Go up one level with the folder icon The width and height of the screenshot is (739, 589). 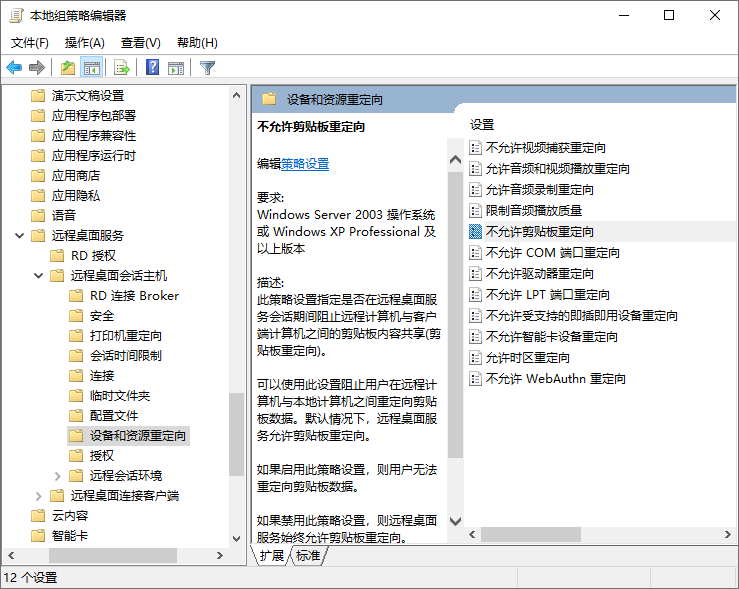[x=68, y=68]
